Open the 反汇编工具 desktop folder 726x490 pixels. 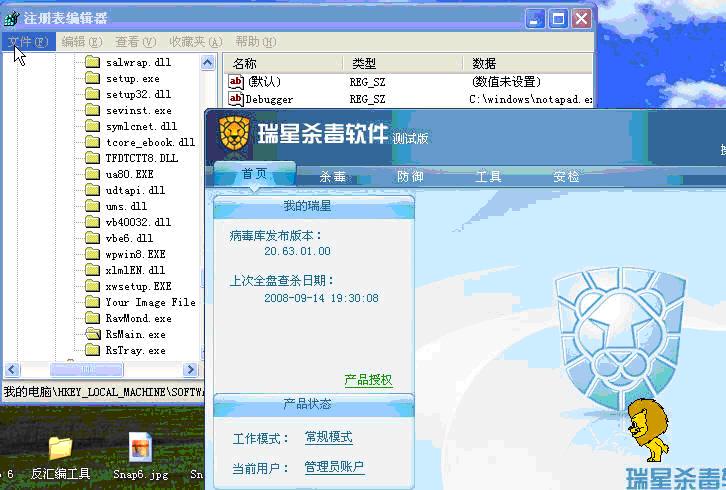[x=61, y=448]
